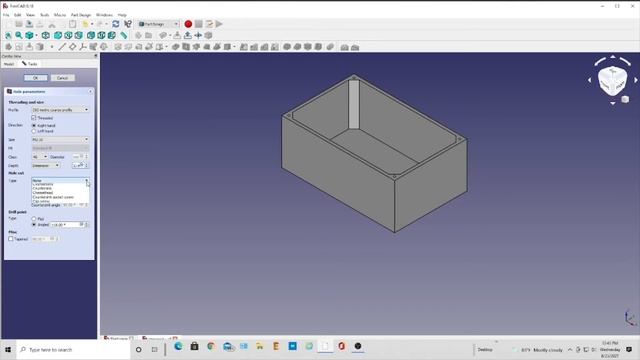The image size is (640, 360).
Task: Select Left hand direction radio
Action: [x=34, y=131]
